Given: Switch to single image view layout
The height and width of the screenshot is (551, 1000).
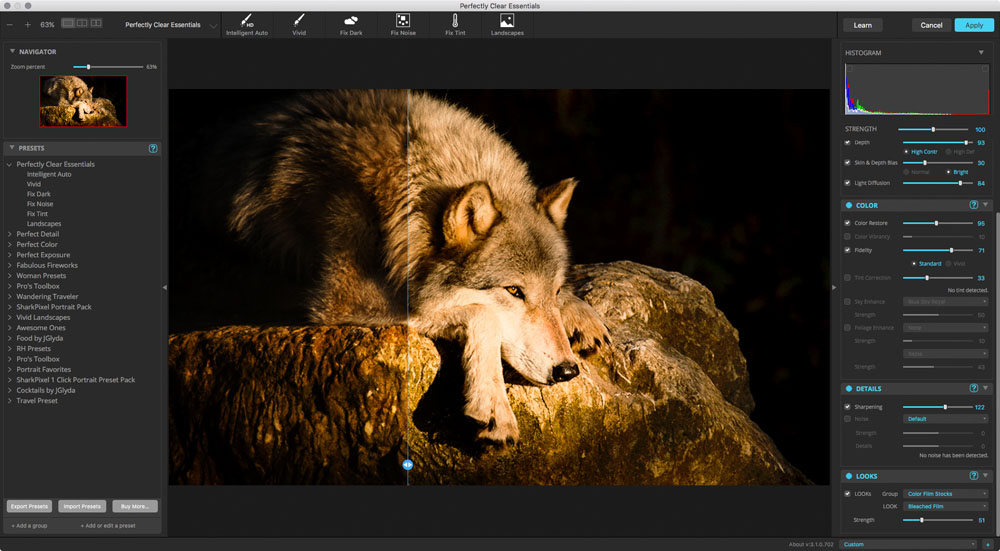Looking at the screenshot, I should [68, 24].
